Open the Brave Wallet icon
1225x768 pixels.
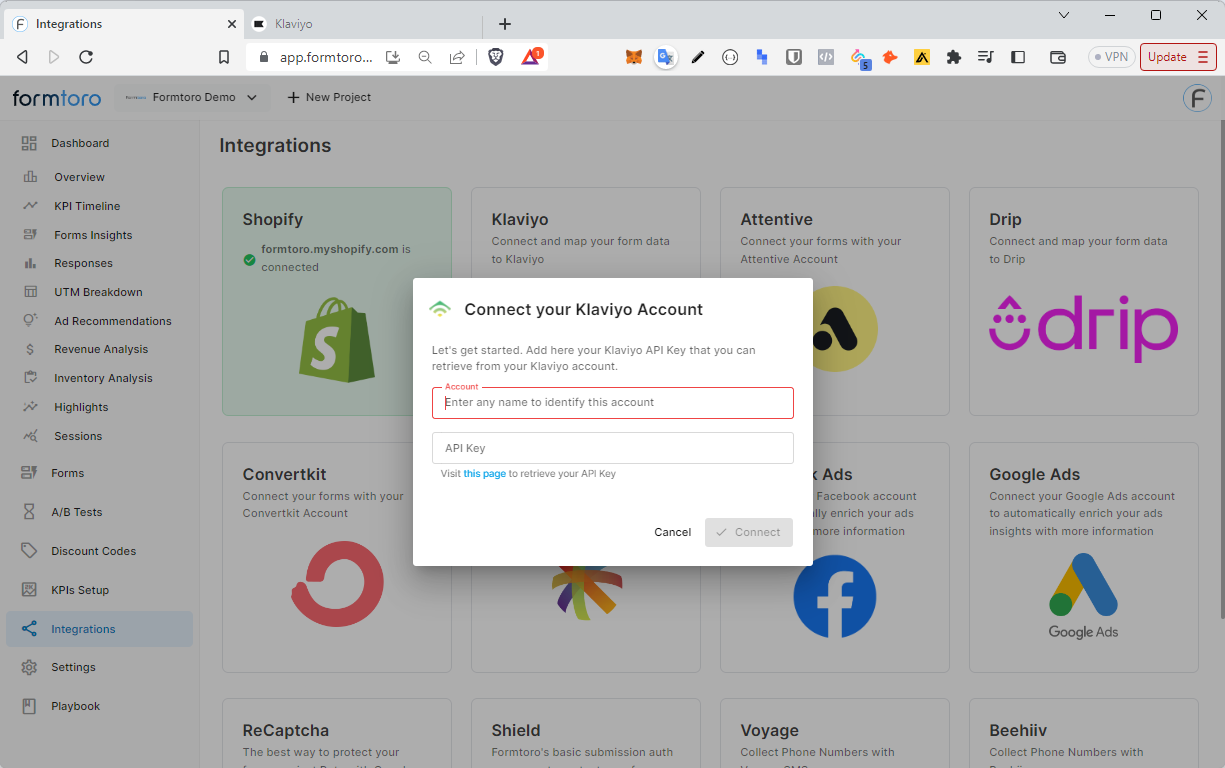tap(1058, 57)
